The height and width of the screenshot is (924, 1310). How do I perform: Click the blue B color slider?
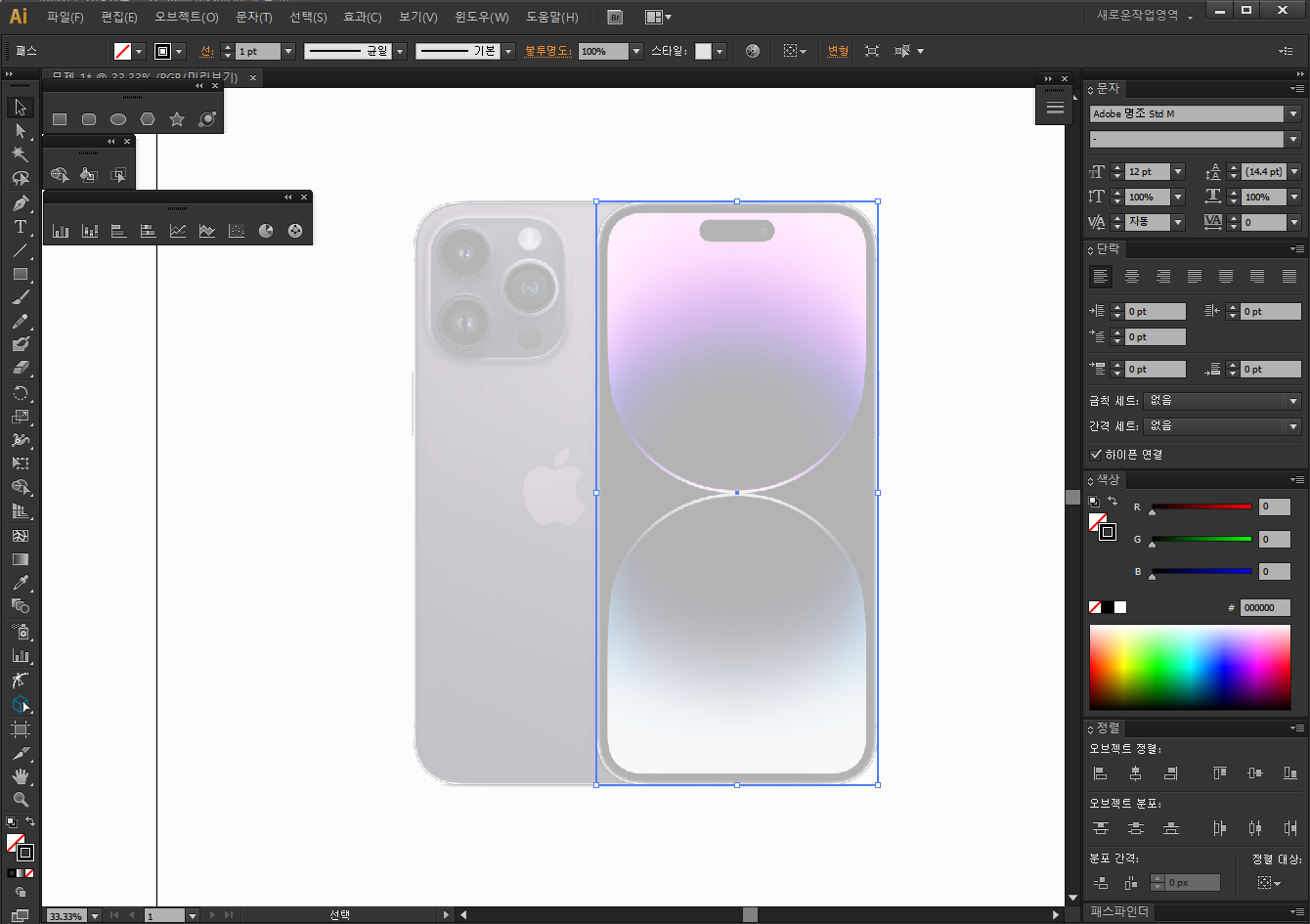[x=1201, y=572]
